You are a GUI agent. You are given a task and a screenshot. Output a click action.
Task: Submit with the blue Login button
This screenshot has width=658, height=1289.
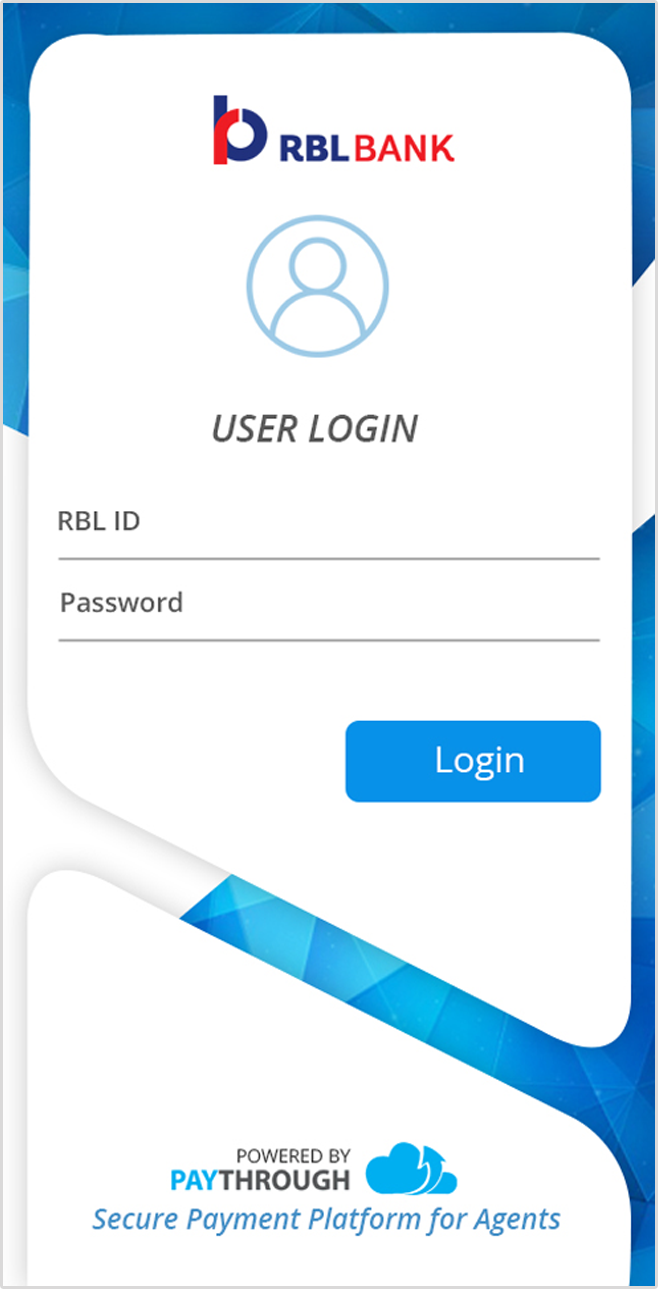tap(473, 761)
